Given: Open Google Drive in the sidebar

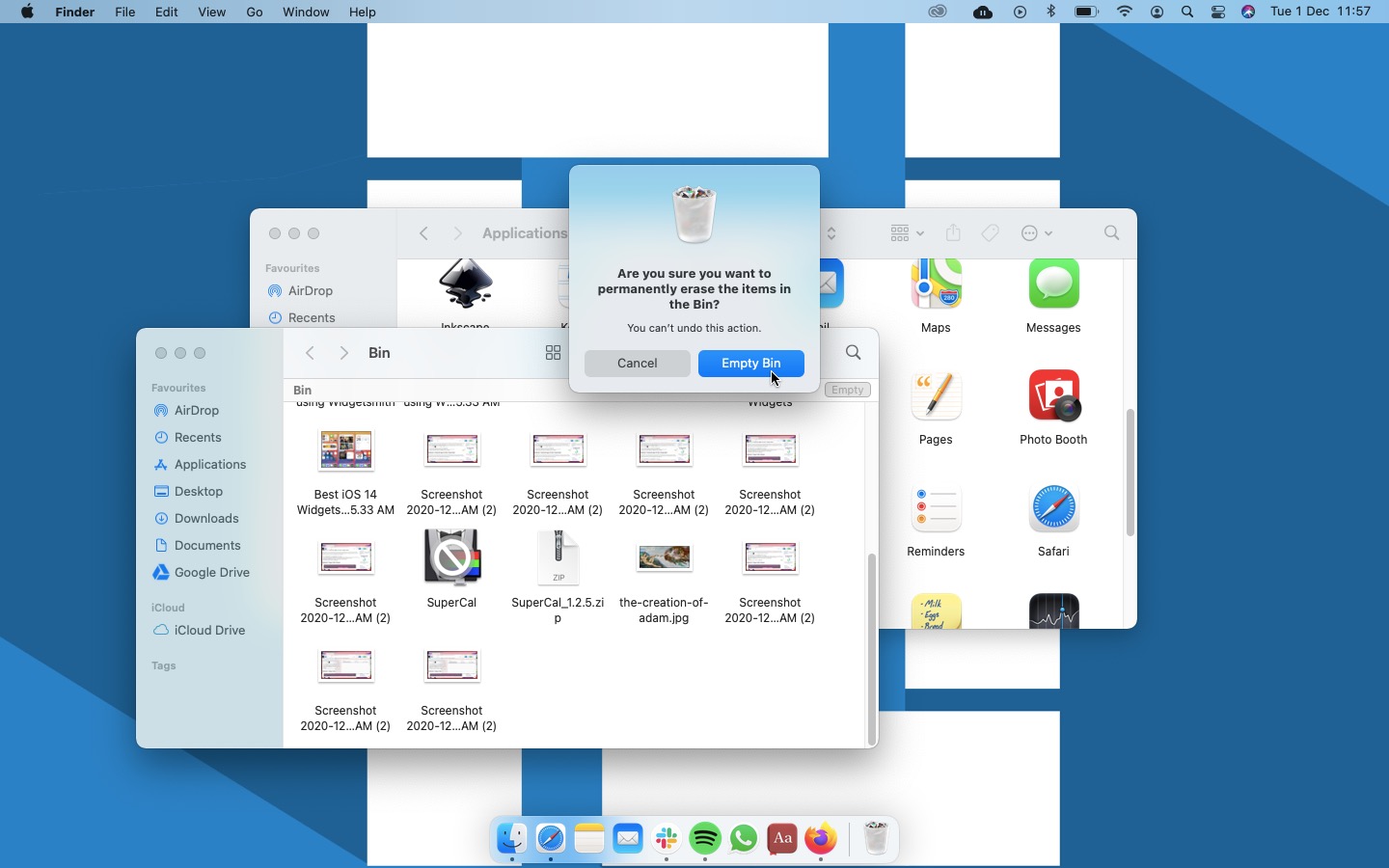Looking at the screenshot, I should coord(212,573).
